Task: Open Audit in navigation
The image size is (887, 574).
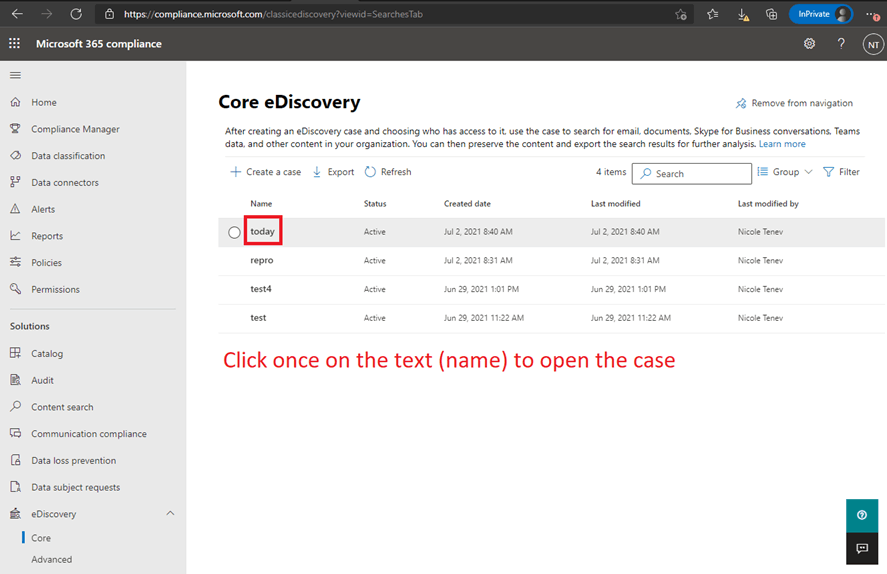Action: click(42, 380)
